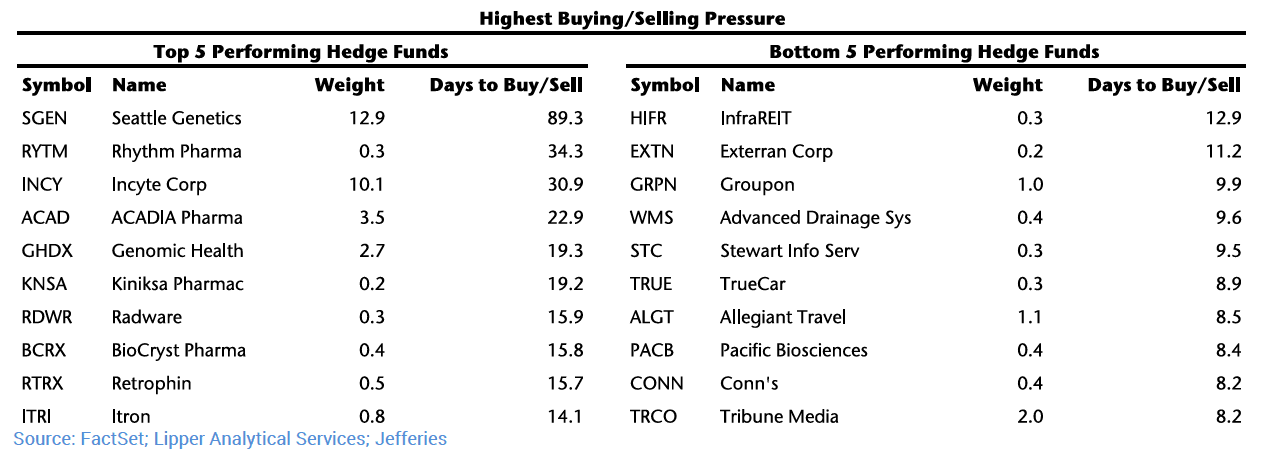Select the INCY ticker symbol
Screen dimensions: 1265x452
point(41,185)
